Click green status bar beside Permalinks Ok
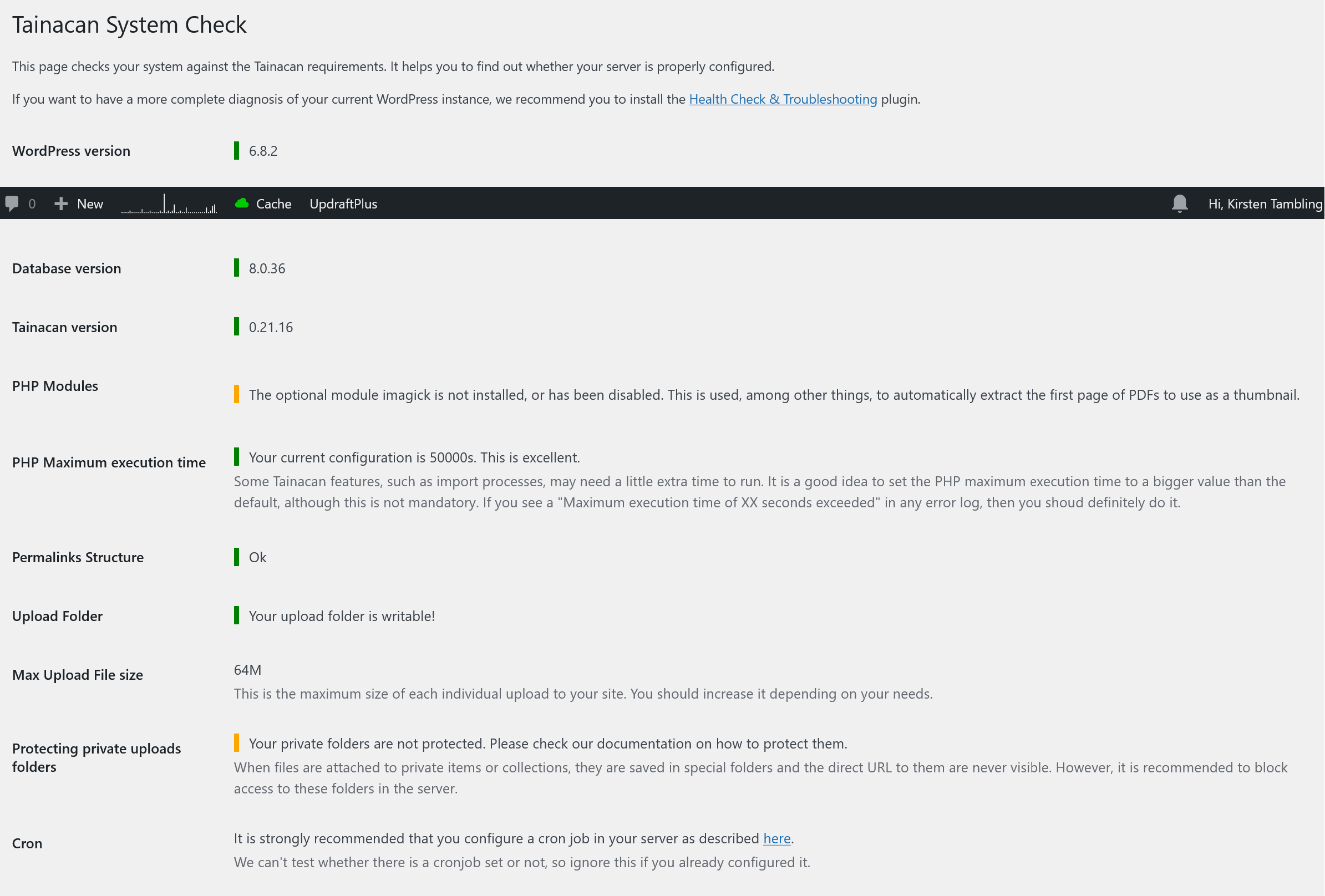Image resolution: width=1325 pixels, height=896 pixels. click(x=237, y=557)
